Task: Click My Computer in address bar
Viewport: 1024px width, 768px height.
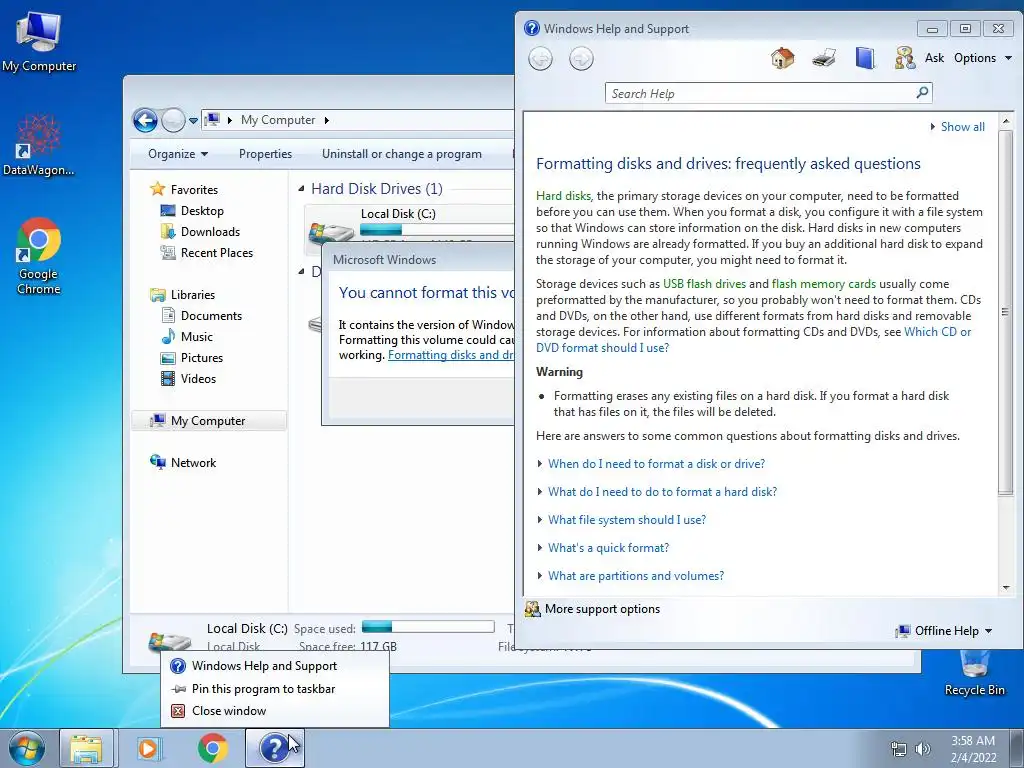Action: click(278, 120)
